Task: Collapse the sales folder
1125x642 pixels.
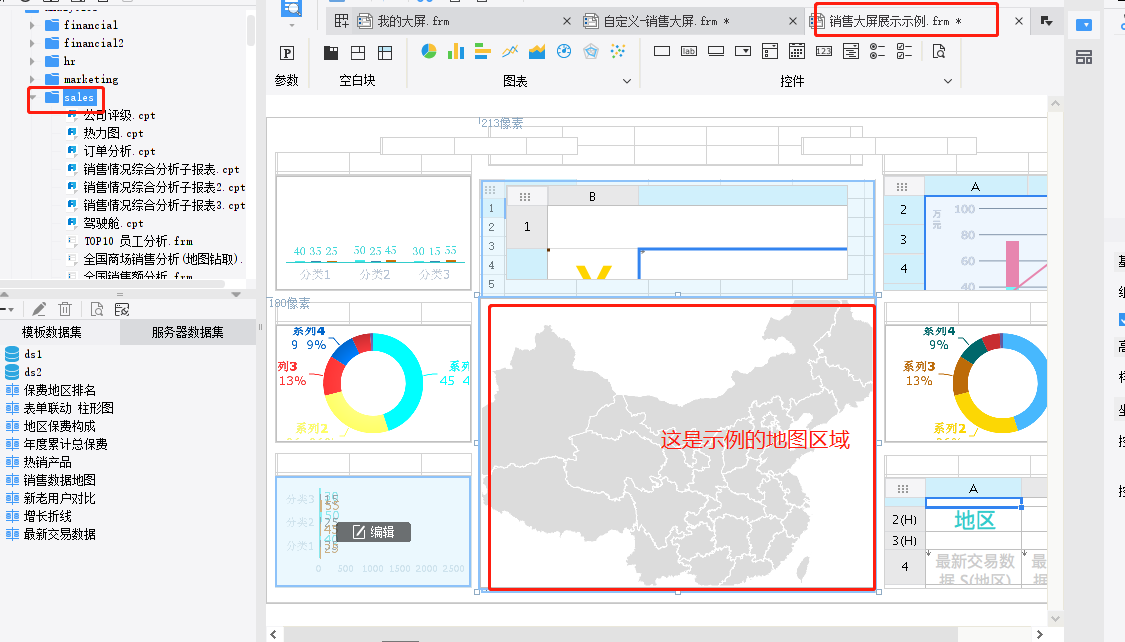Action: point(33,97)
